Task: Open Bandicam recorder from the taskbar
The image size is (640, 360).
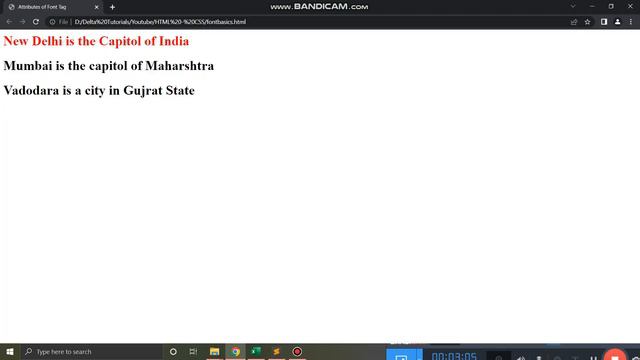Action: point(297,351)
